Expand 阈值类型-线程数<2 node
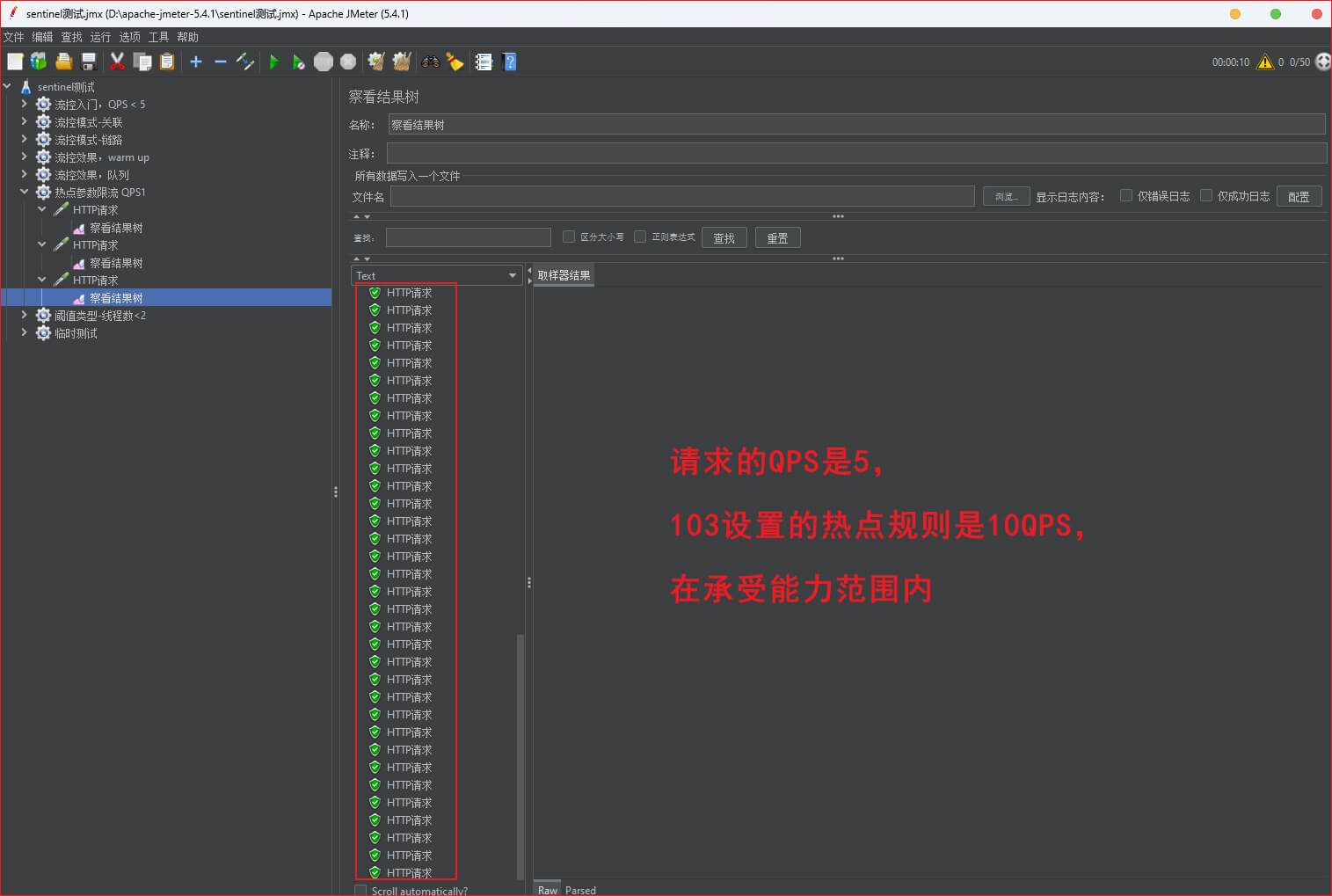The height and width of the screenshot is (896, 1332). pos(25,315)
